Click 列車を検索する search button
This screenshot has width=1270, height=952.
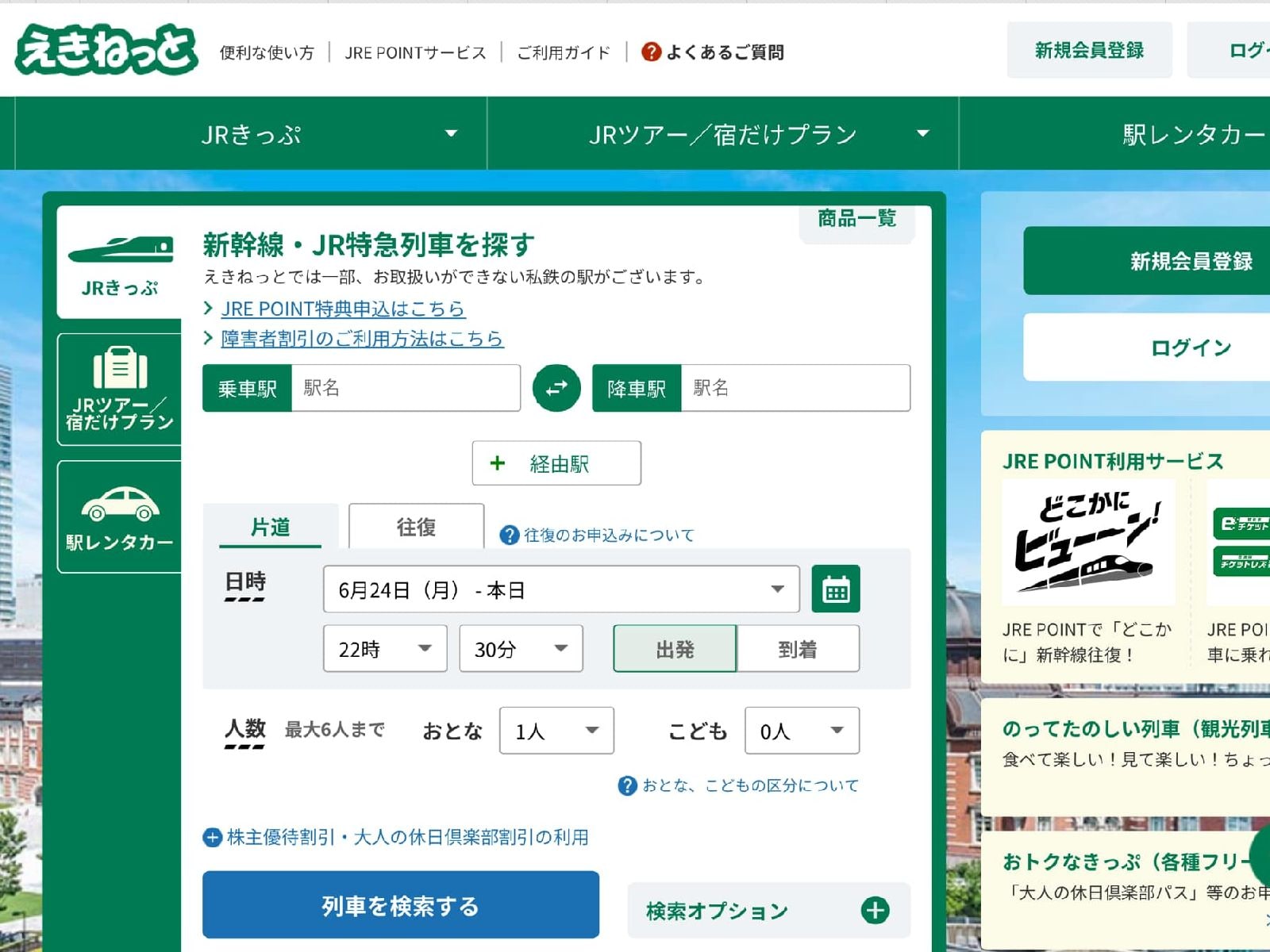(x=401, y=905)
